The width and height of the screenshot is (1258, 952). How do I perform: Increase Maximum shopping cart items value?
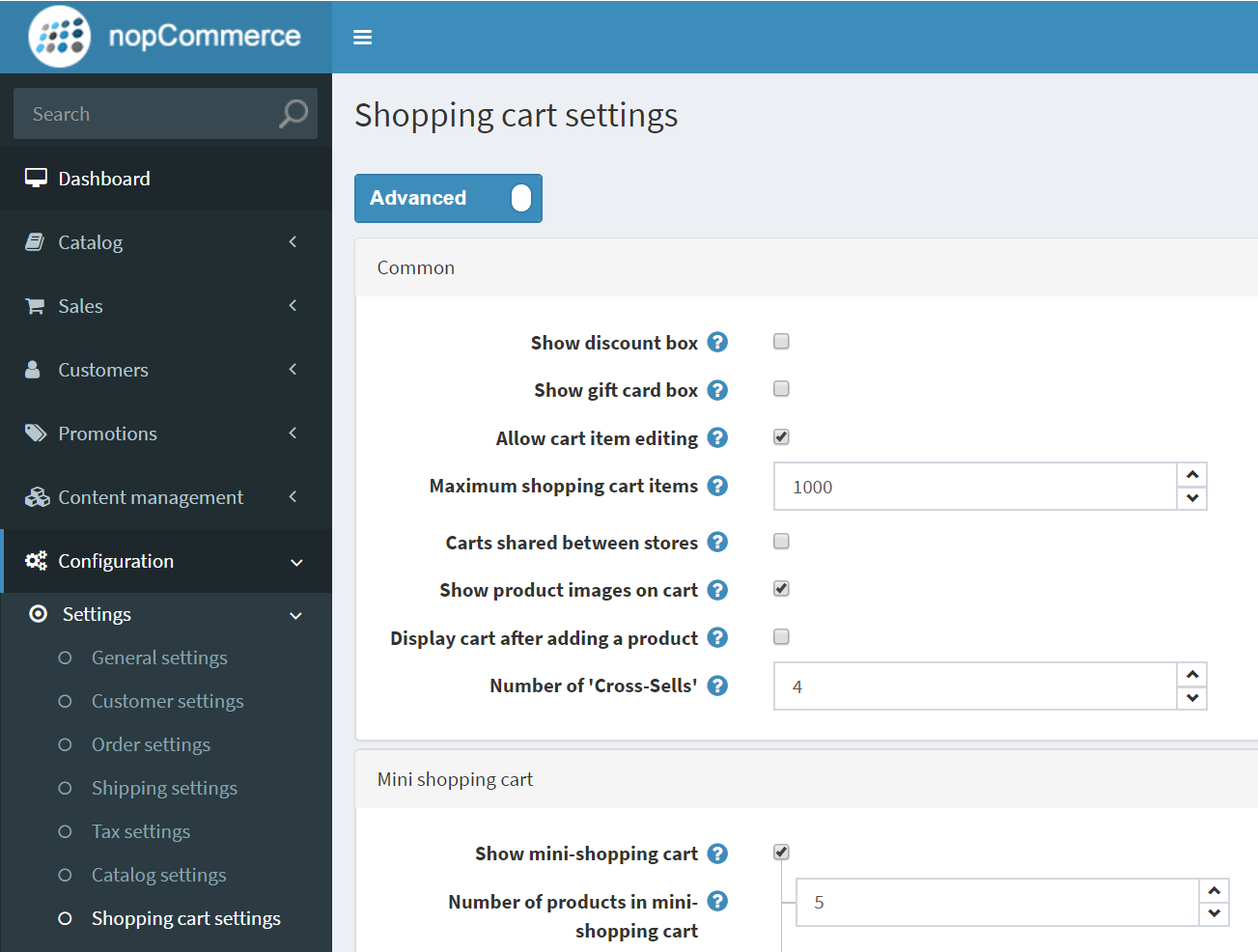click(x=1192, y=474)
